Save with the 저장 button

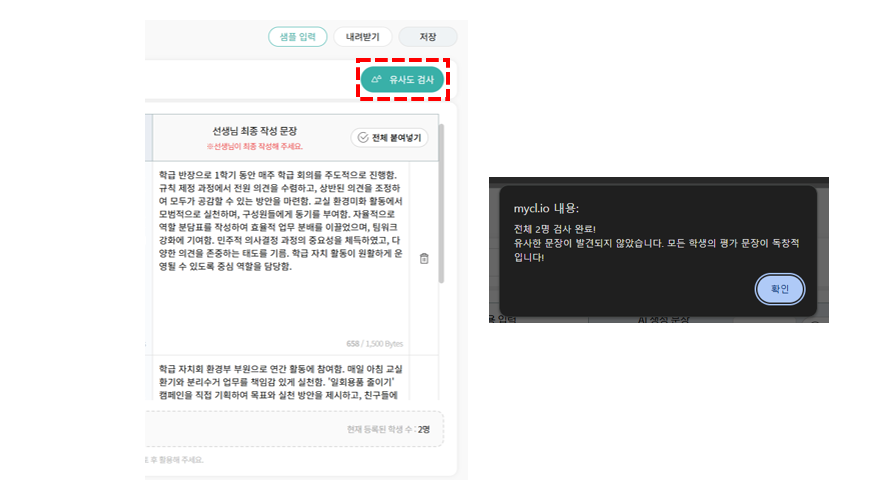pyautogui.click(x=428, y=37)
